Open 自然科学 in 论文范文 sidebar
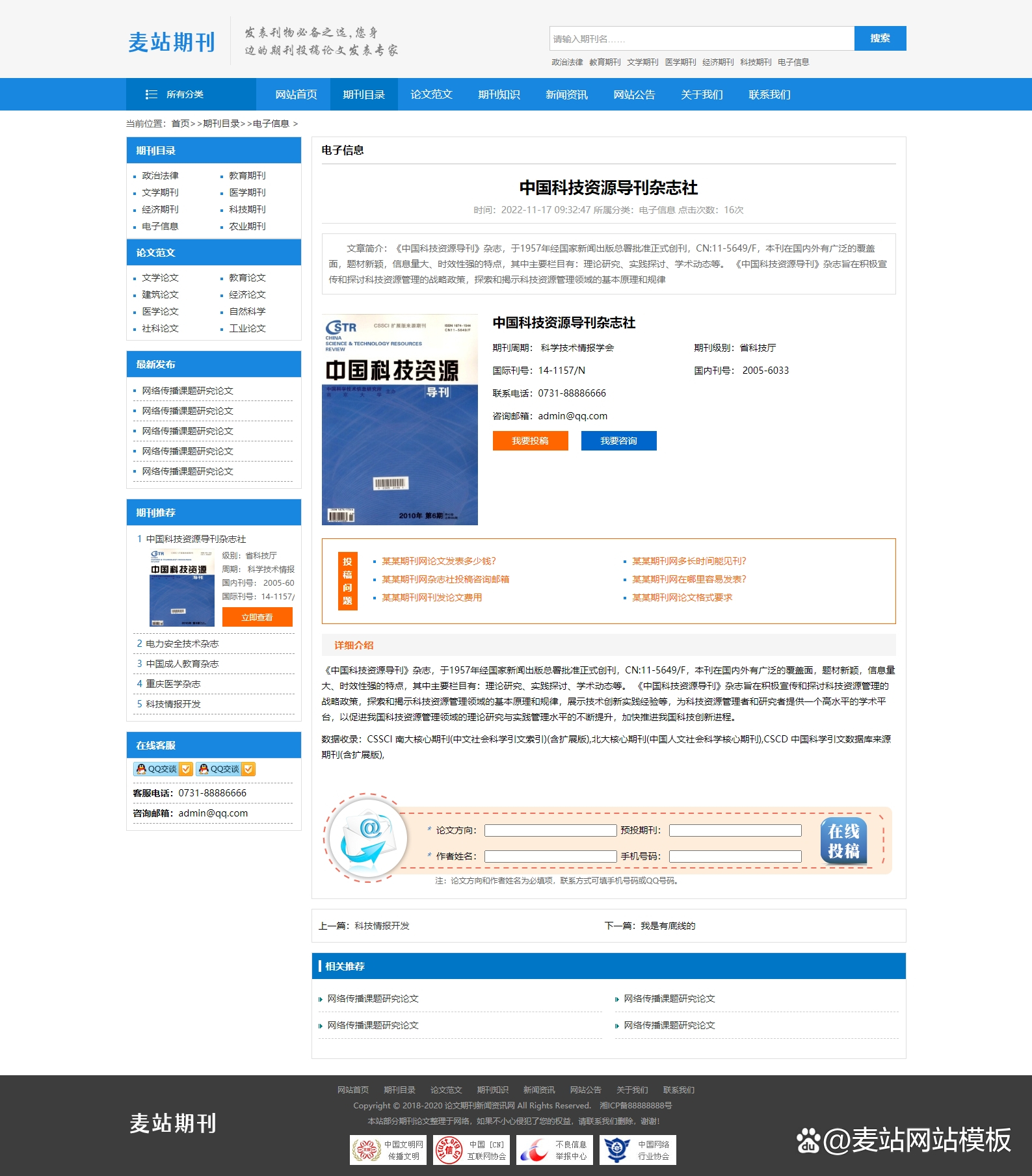 248,311
